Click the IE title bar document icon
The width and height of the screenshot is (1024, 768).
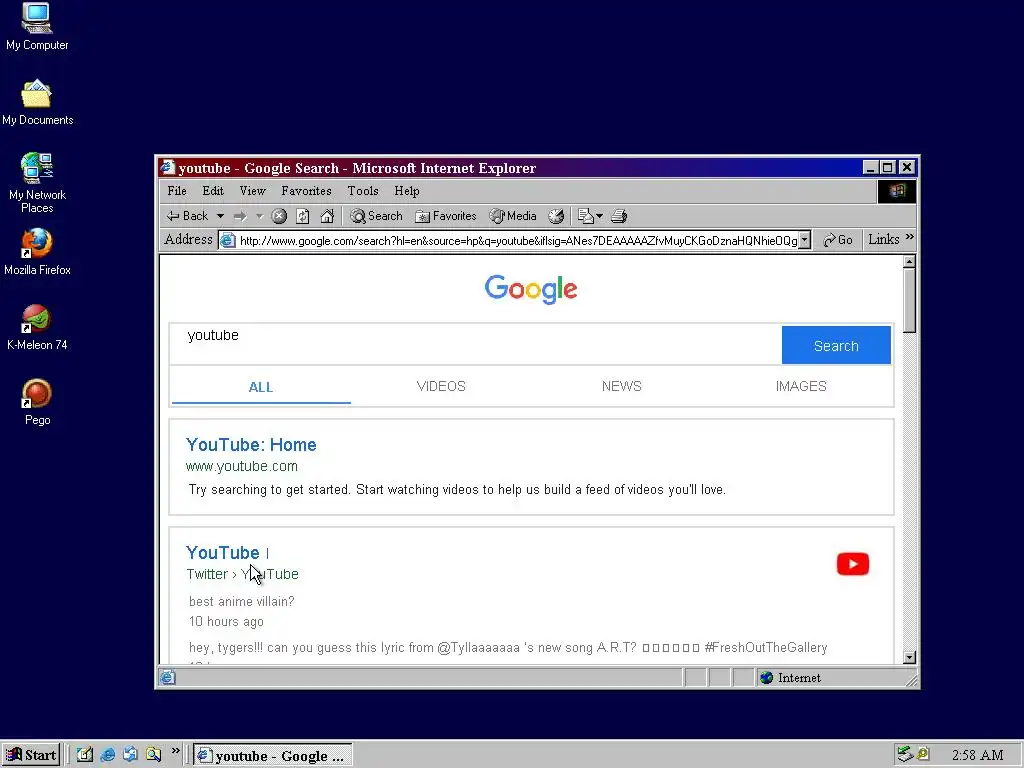(x=168, y=167)
